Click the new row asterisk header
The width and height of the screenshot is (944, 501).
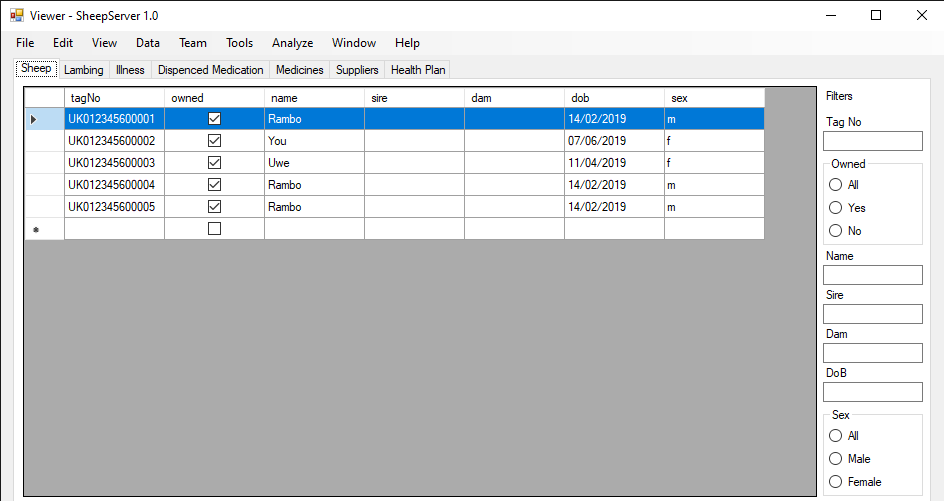tap(36, 229)
